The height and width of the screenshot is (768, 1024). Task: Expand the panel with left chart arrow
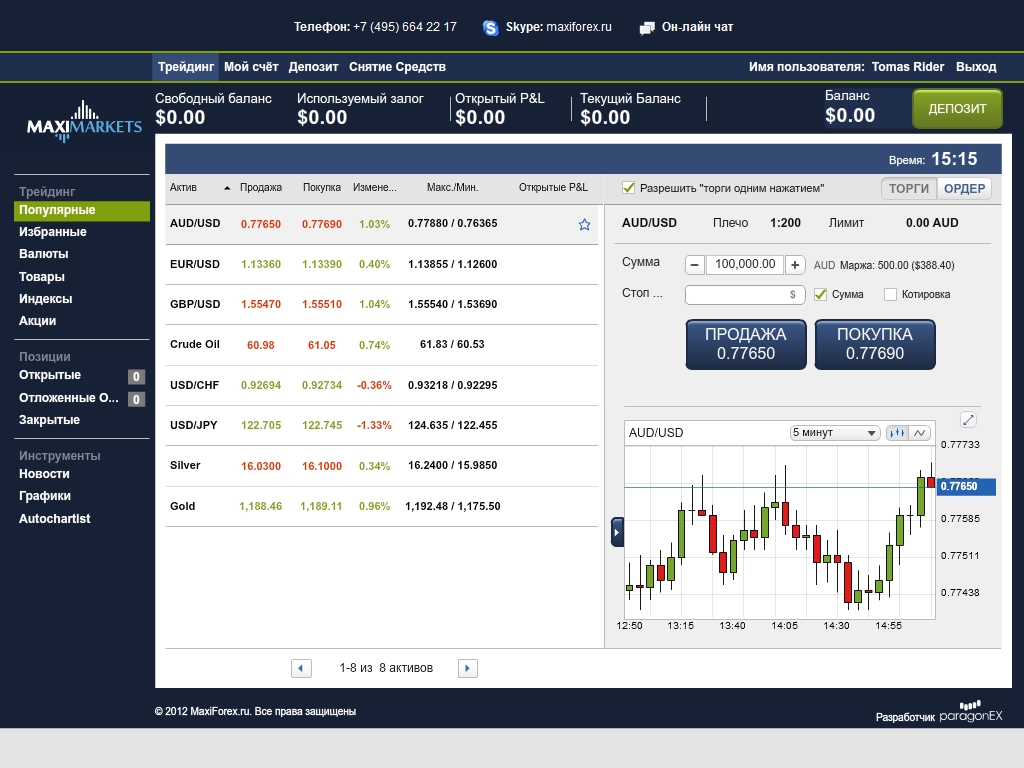click(x=617, y=532)
